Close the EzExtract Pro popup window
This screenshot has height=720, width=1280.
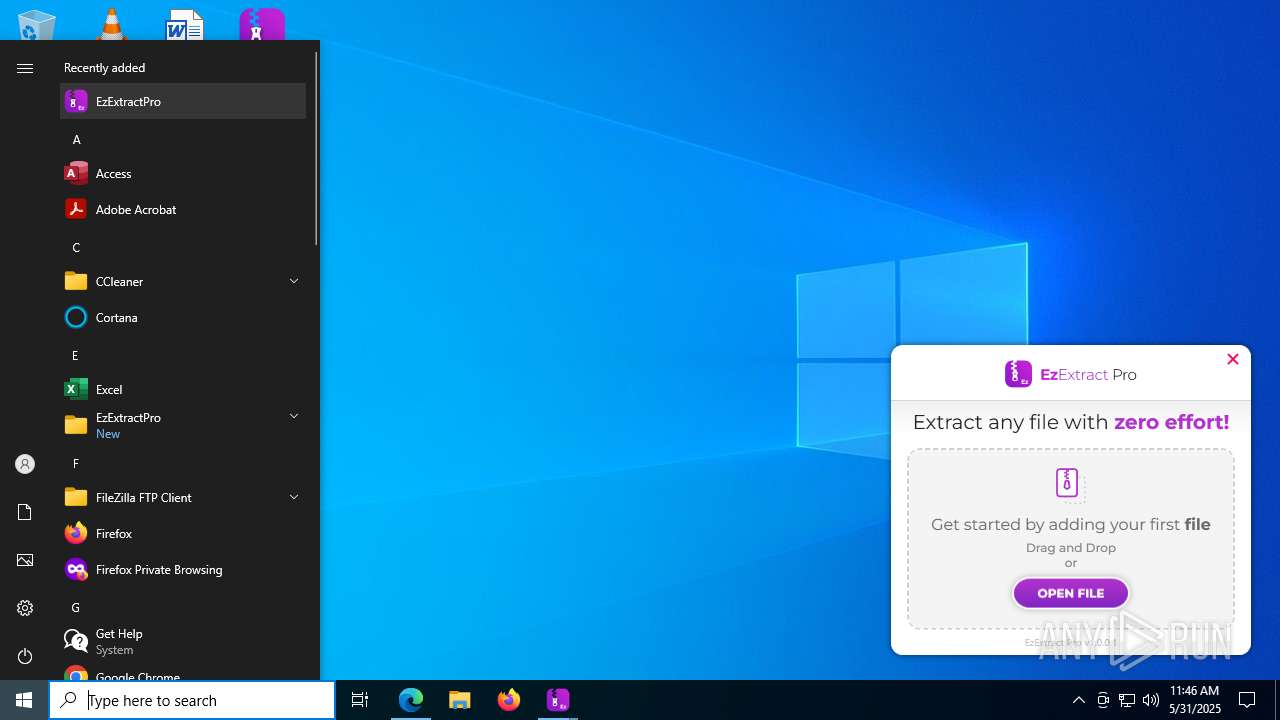tap(1233, 359)
